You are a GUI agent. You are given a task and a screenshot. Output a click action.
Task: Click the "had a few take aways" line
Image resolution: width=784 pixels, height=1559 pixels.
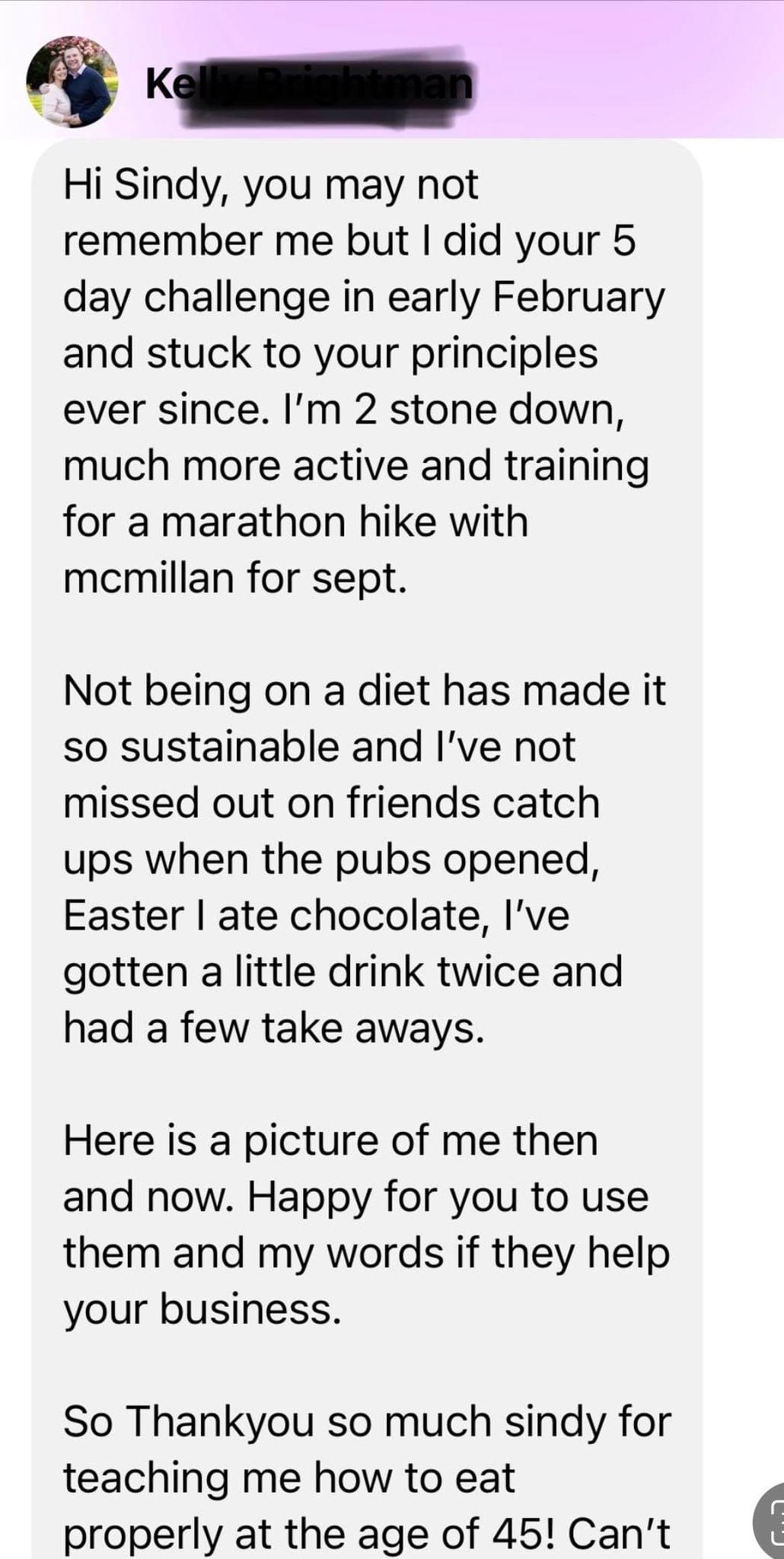click(x=273, y=1028)
